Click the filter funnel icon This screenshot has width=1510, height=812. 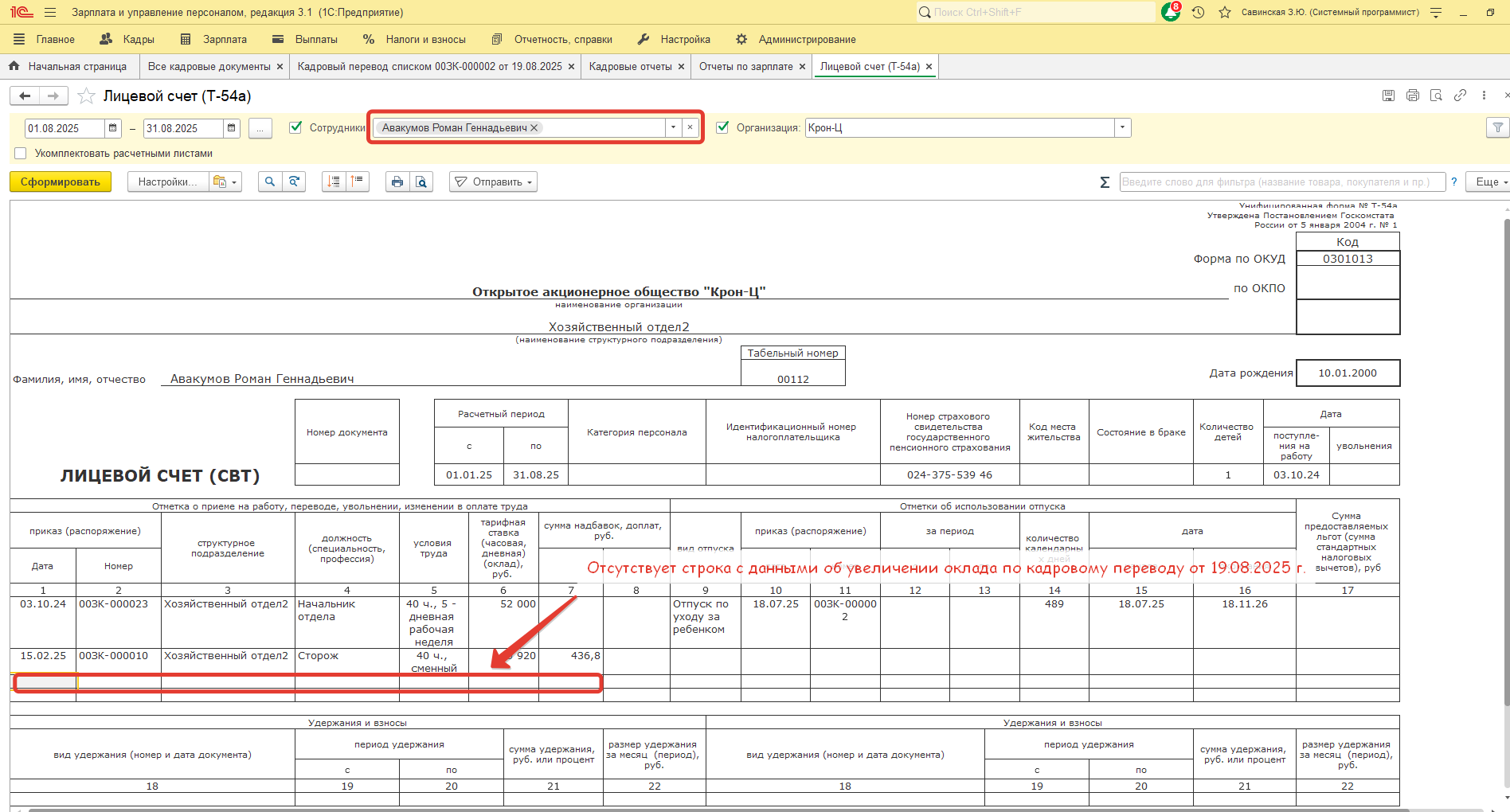(1497, 128)
